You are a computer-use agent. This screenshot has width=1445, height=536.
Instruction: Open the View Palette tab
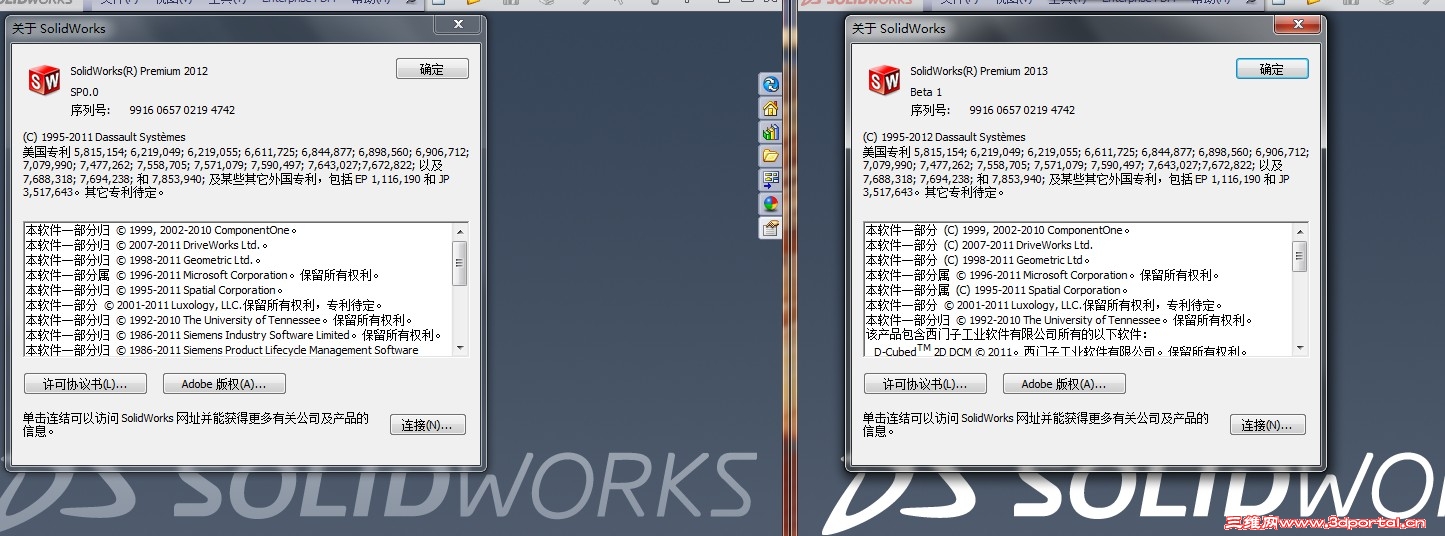[x=770, y=180]
